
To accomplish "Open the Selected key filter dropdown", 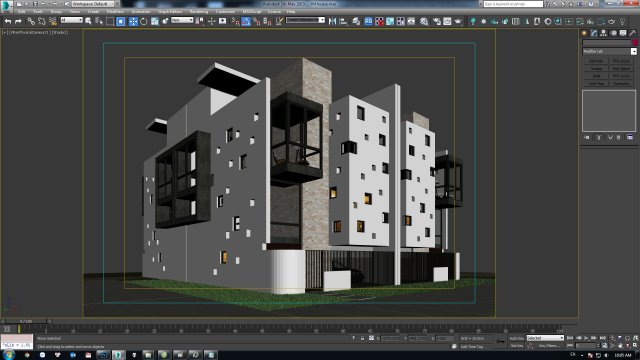I will [x=545, y=338].
